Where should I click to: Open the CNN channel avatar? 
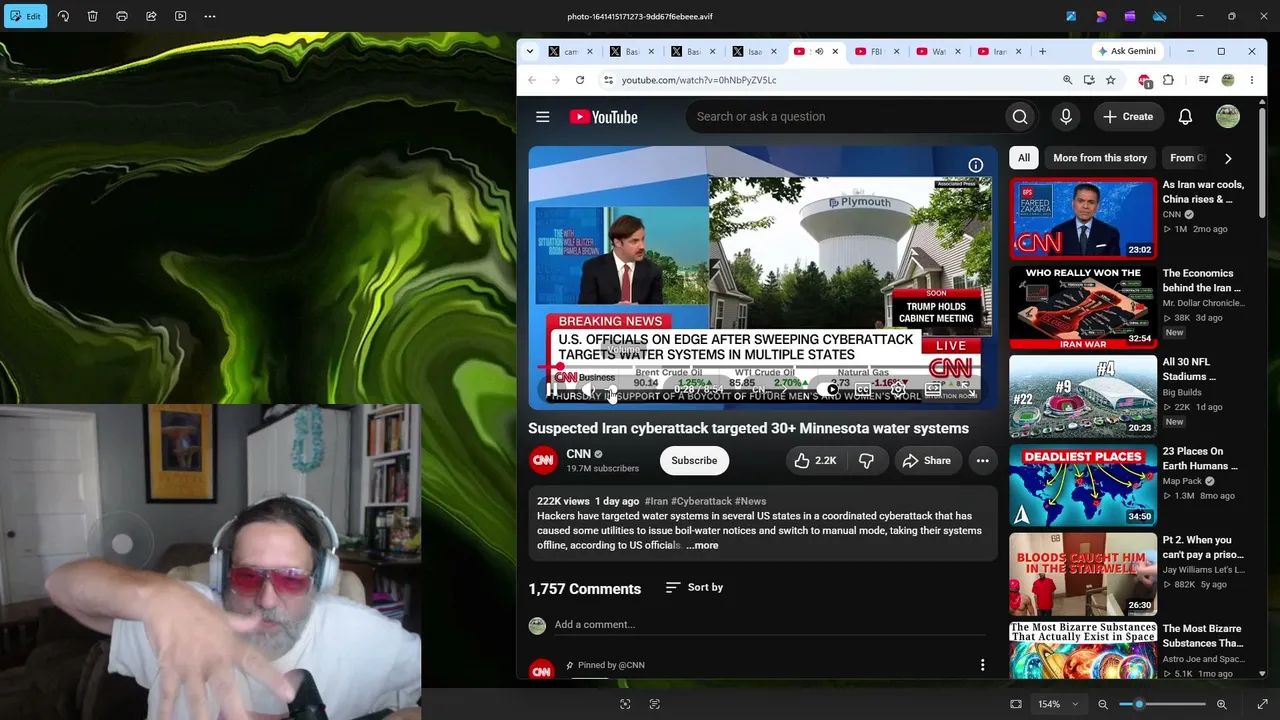pos(543,460)
